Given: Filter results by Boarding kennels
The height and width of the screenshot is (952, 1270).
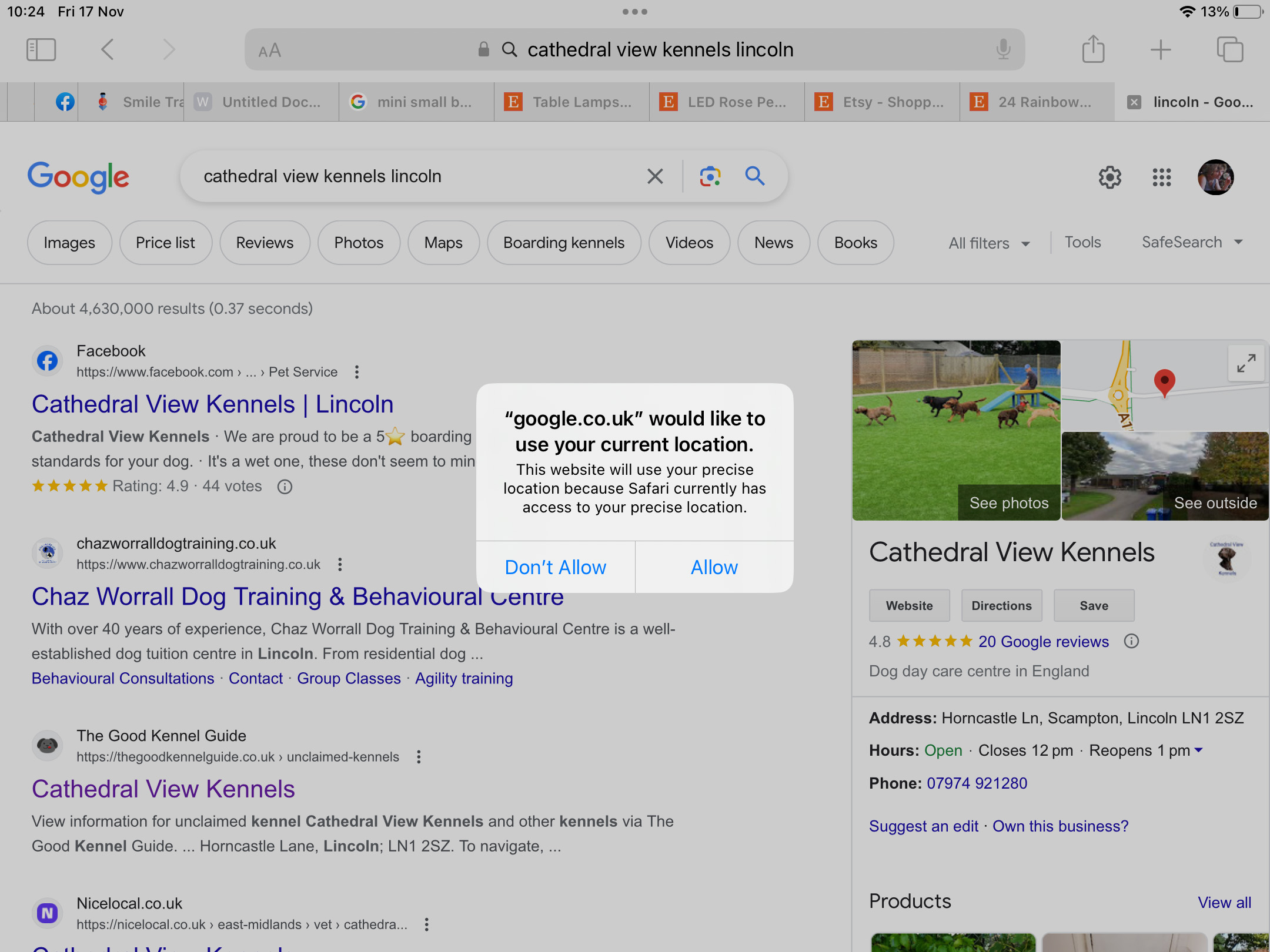Looking at the screenshot, I should click(564, 243).
